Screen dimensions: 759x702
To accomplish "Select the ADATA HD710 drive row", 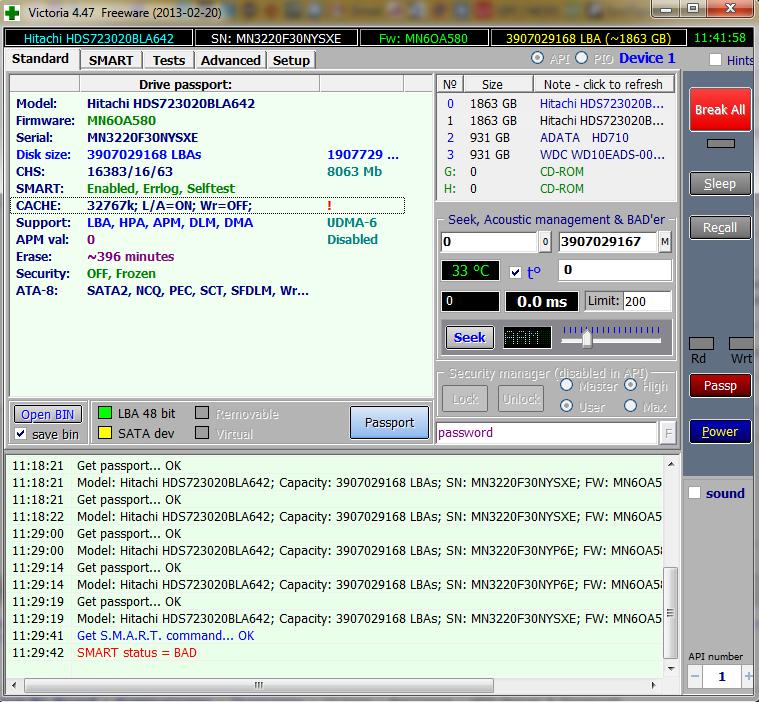I will coord(556,137).
